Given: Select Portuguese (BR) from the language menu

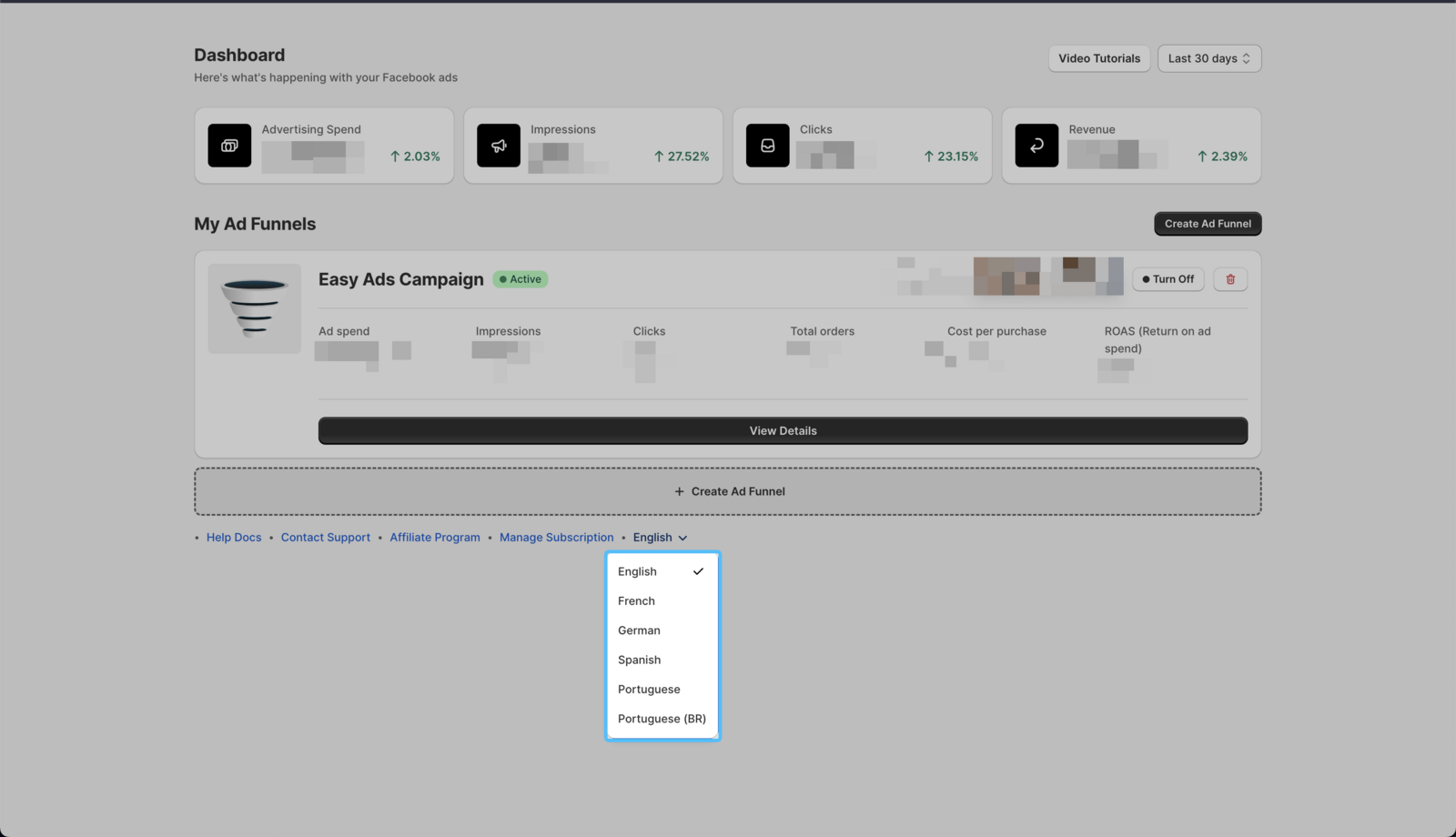Looking at the screenshot, I should coord(662,719).
